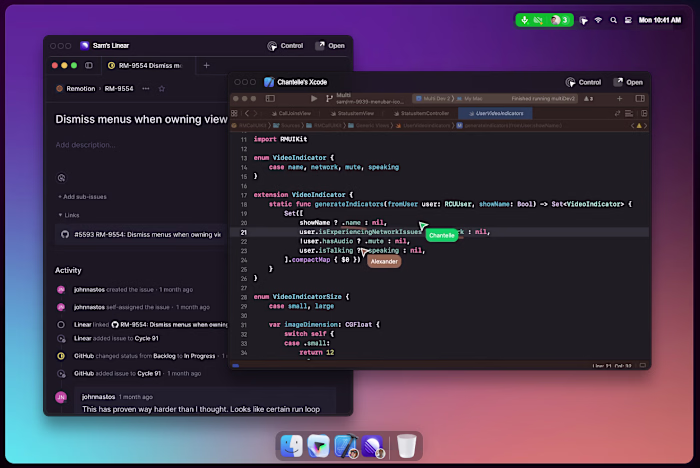Open Finder from the Dock
The width and height of the screenshot is (700, 468).
tap(292, 446)
